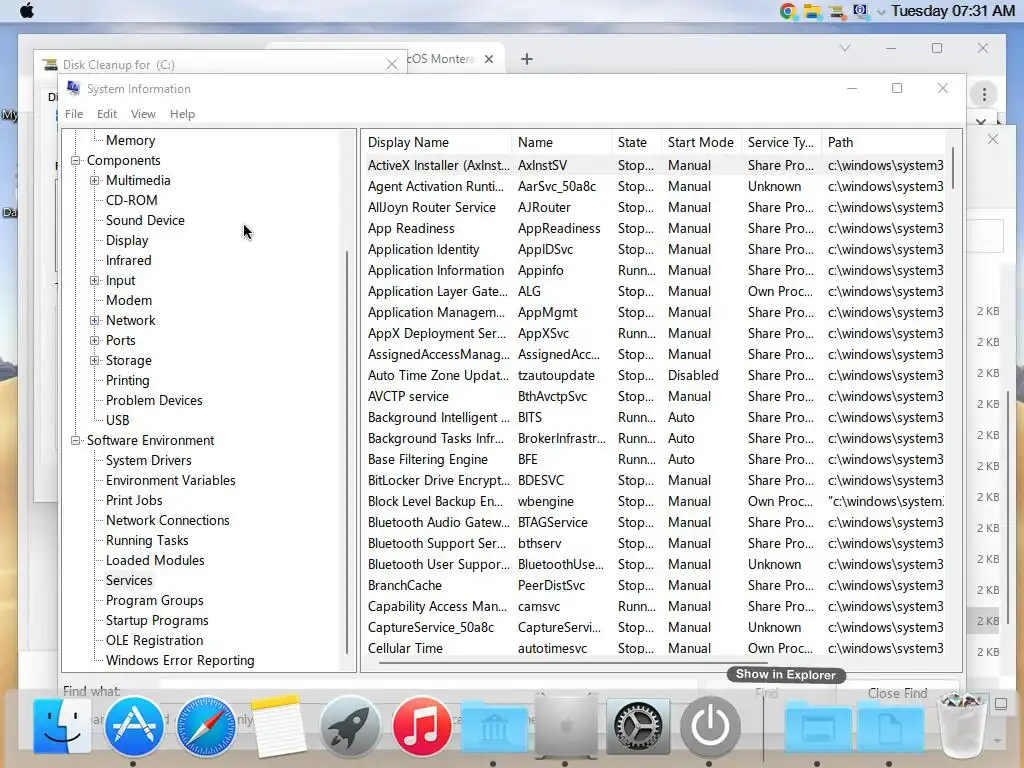Expand the Storage node
Screen dimensions: 1024x768
[x=95, y=360]
